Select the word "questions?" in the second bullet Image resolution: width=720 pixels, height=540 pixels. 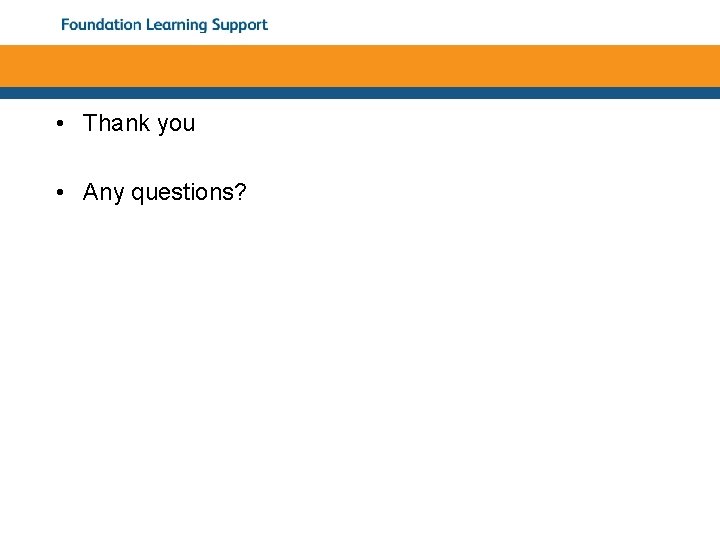coord(189,193)
